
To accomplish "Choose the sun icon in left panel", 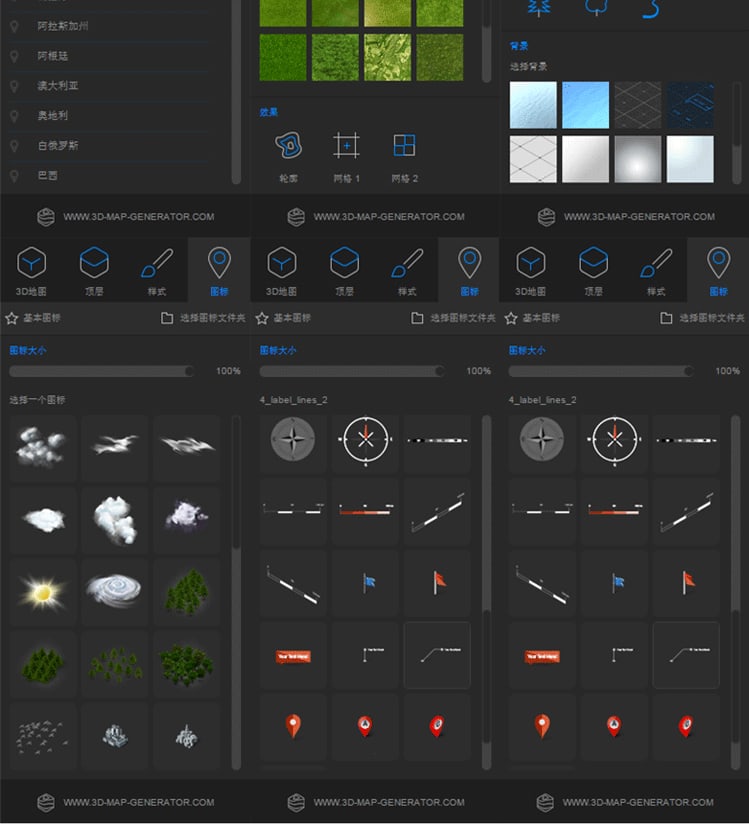I will click(x=42, y=592).
